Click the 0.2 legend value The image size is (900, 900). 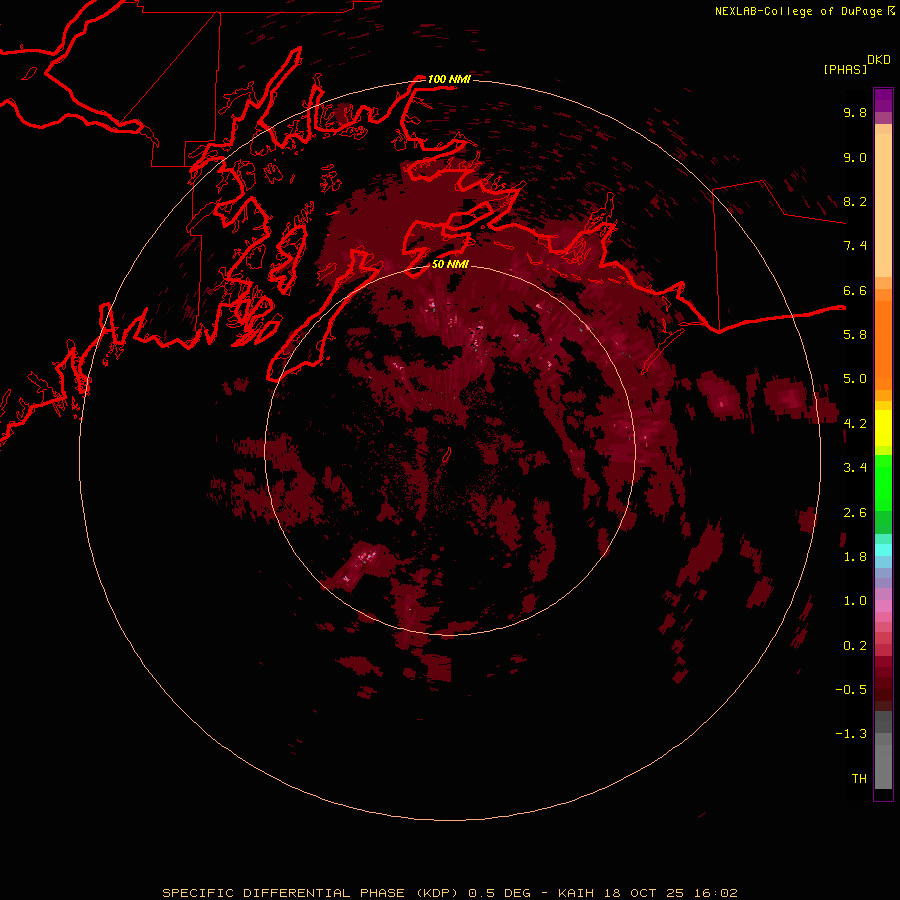tap(855, 646)
